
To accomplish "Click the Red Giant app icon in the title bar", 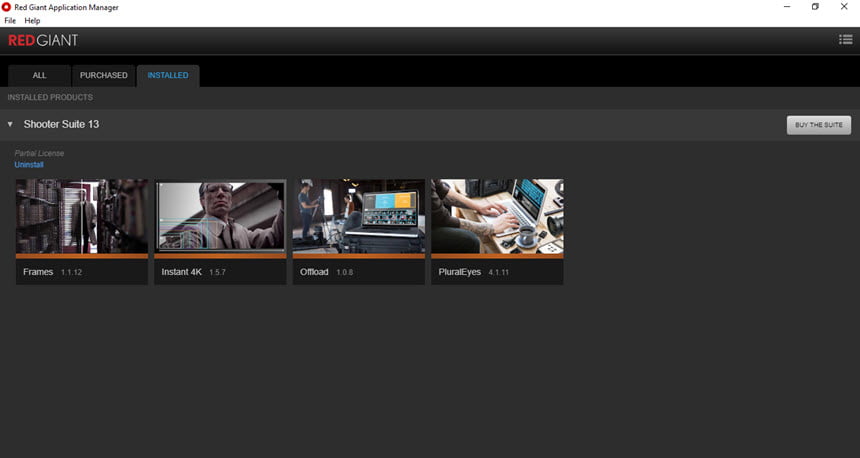I will [x=6, y=7].
